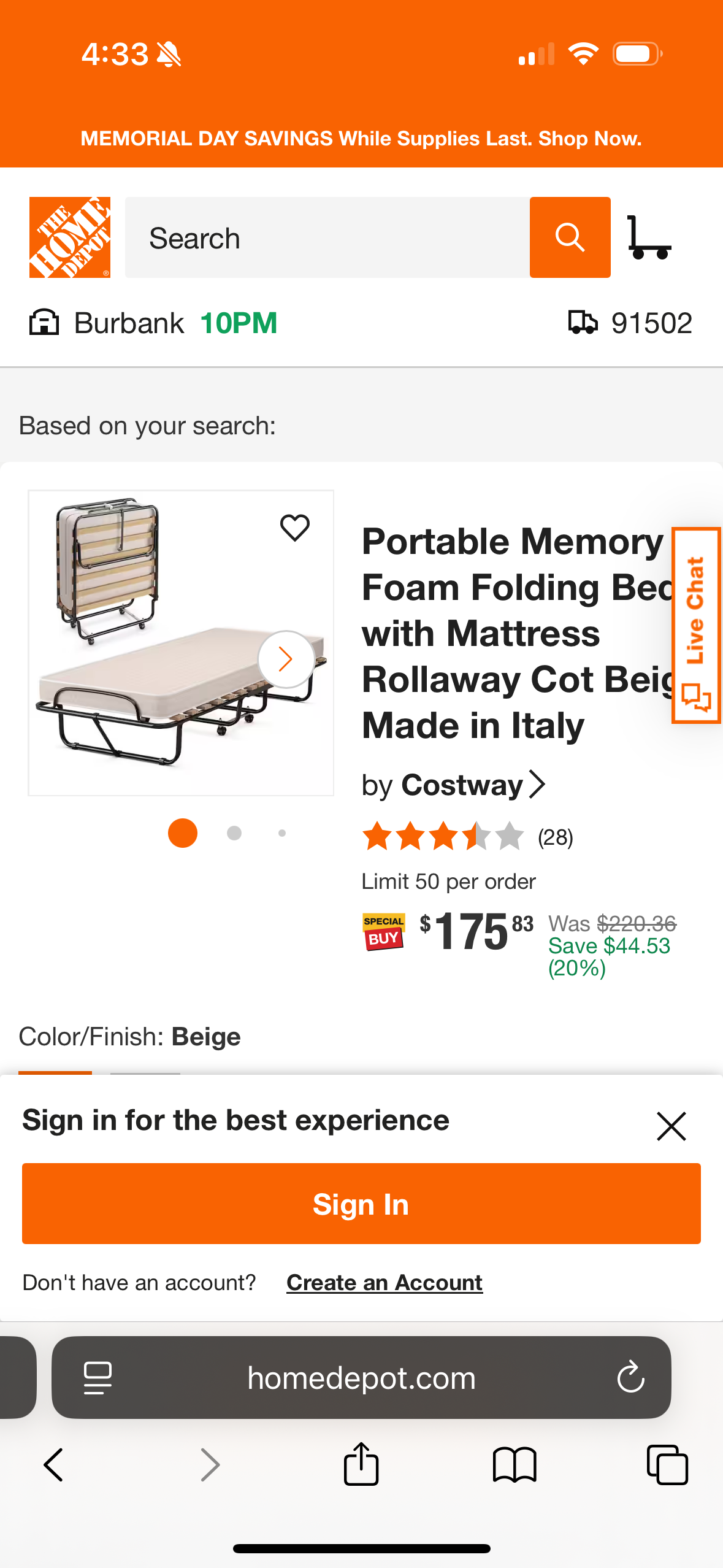Open Safari bookmarks
Viewport: 723px width, 1568px height.
click(x=515, y=1464)
